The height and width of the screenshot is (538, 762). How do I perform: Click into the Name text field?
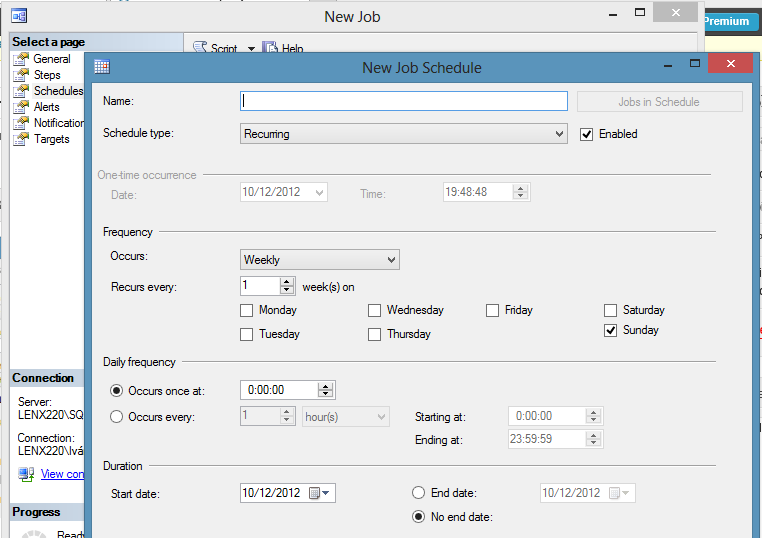(x=404, y=101)
